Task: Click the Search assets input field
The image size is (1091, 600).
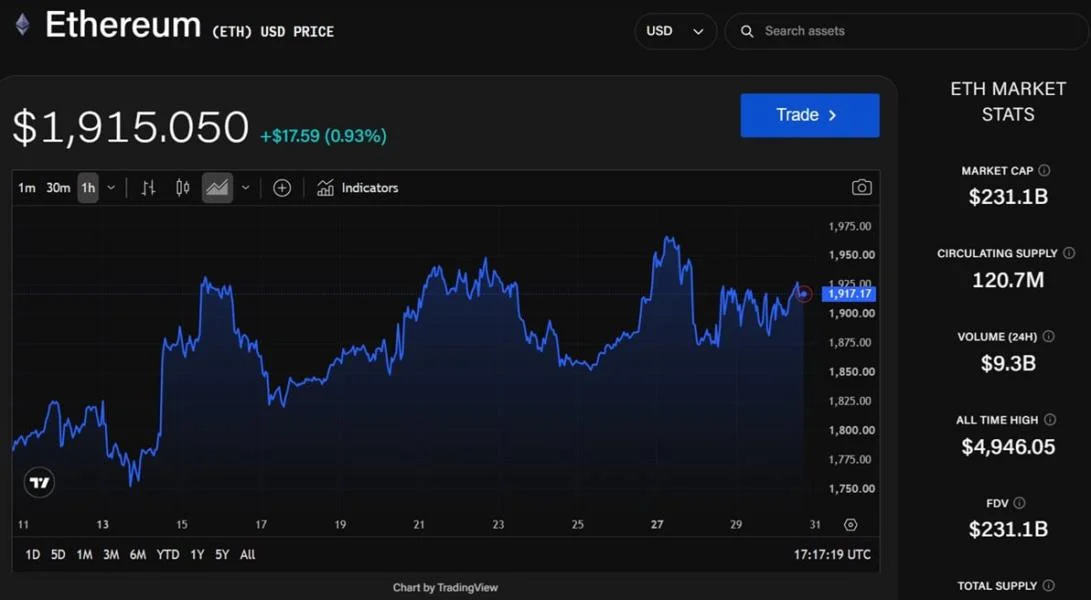Action: coord(907,31)
